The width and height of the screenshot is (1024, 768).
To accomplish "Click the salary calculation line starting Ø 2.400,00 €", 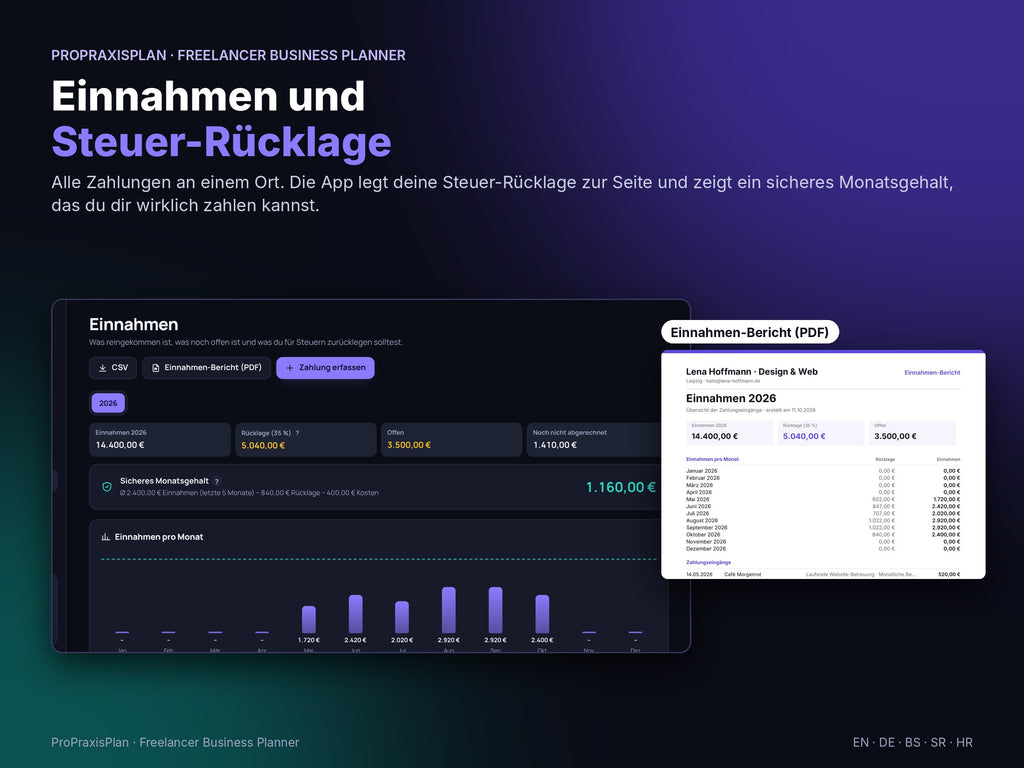I will coord(249,493).
